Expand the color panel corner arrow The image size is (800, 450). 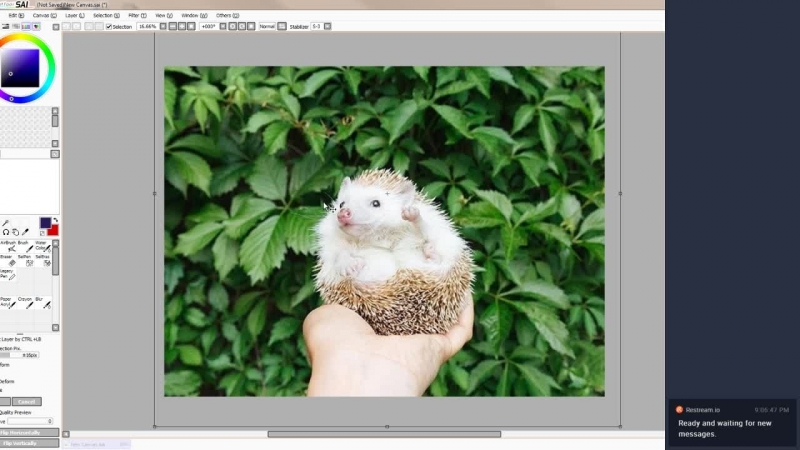coord(56,27)
